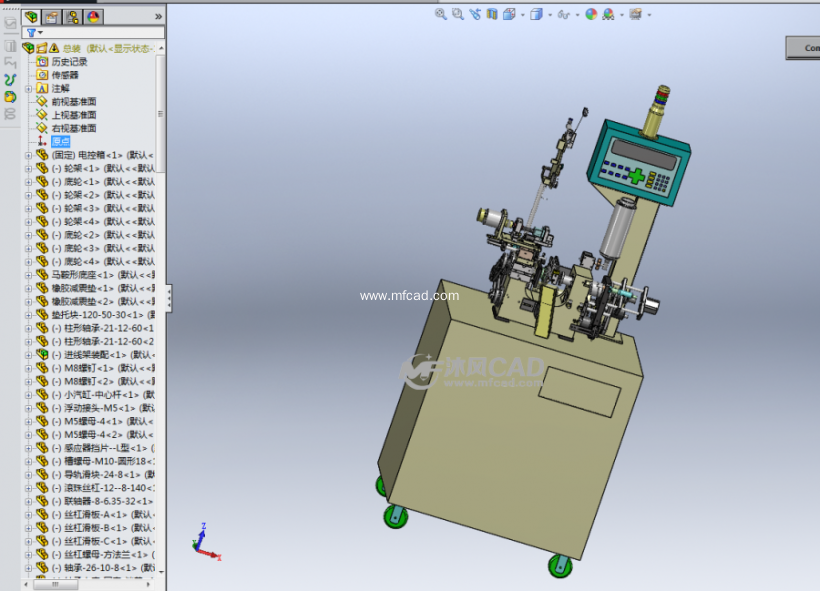Expand the (固定) 电控箱<1> component
This screenshot has width=820, height=591.
29,155
